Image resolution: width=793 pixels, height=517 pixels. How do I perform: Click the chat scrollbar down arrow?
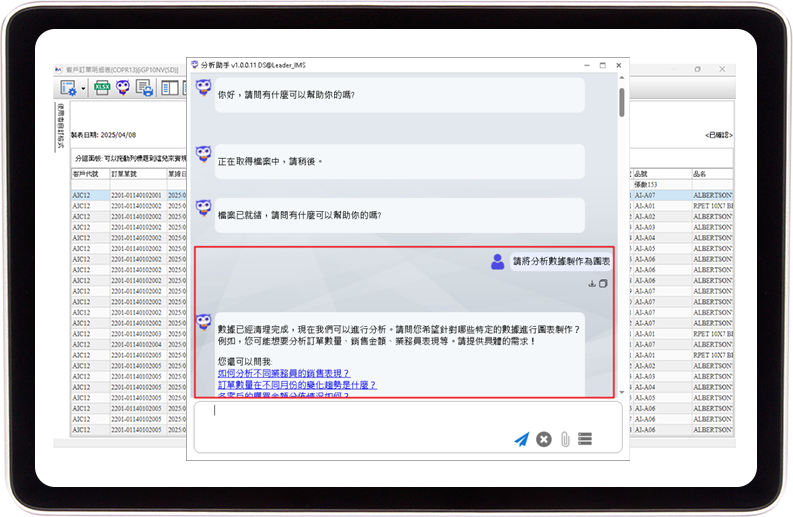click(621, 393)
